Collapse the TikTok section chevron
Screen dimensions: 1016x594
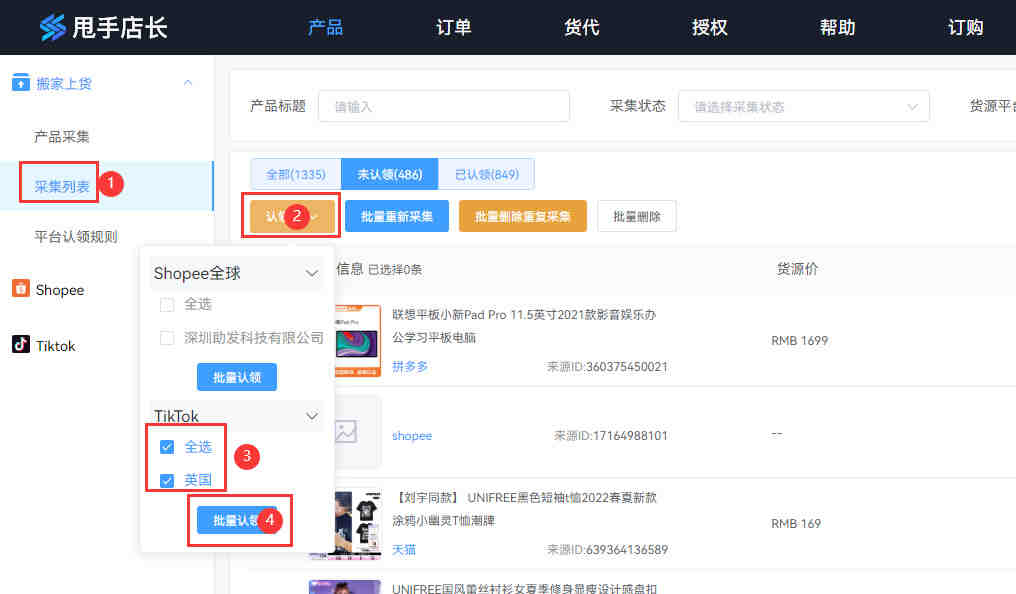312,416
